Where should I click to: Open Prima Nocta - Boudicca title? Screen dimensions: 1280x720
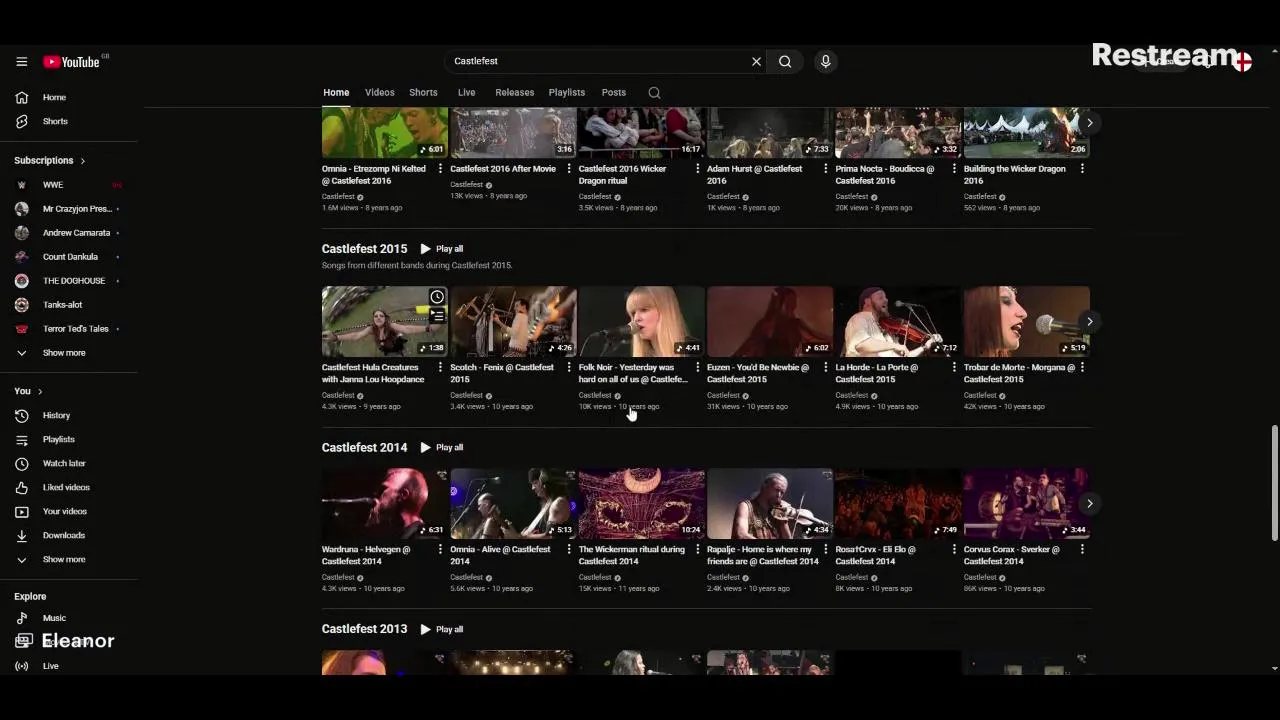tap(885, 175)
